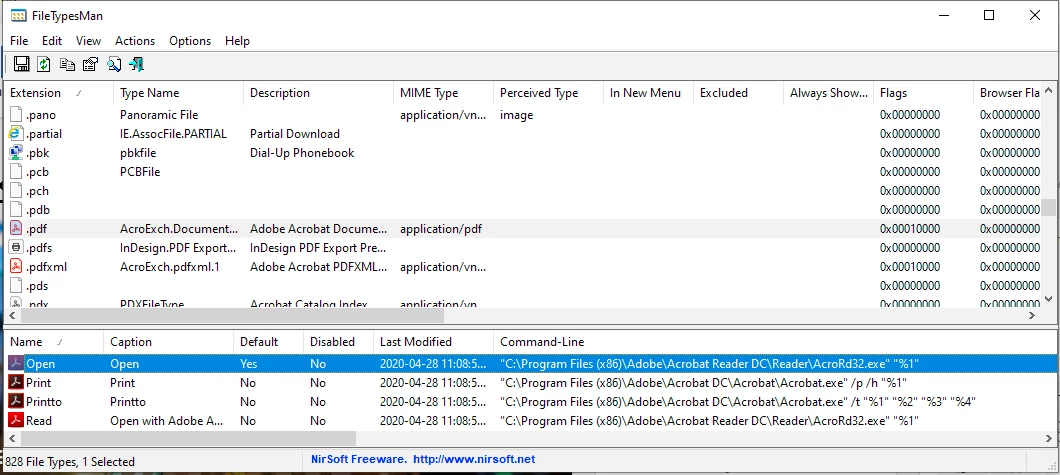Screen dimensions: 1060x475
Task: Click the Copy selected items toolbar icon
Action: (x=67, y=64)
